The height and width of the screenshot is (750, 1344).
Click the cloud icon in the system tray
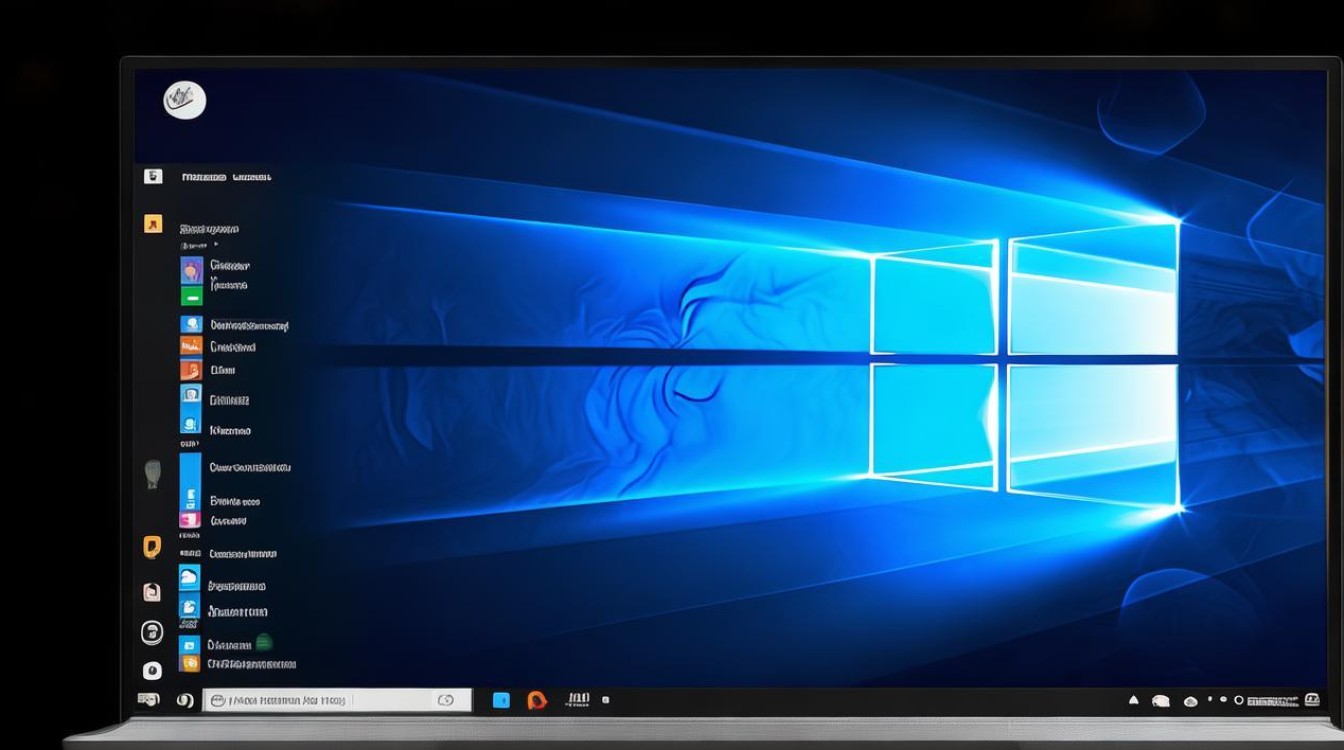tap(1191, 701)
